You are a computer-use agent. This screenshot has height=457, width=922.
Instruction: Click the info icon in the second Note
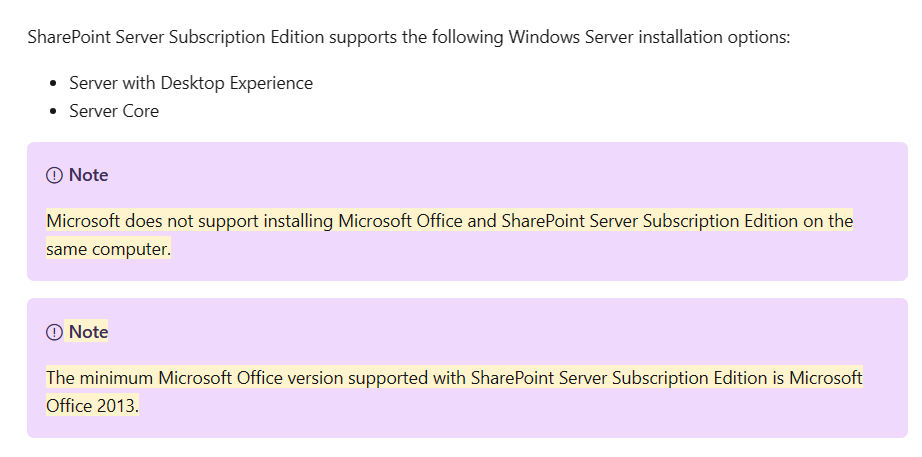[54, 332]
